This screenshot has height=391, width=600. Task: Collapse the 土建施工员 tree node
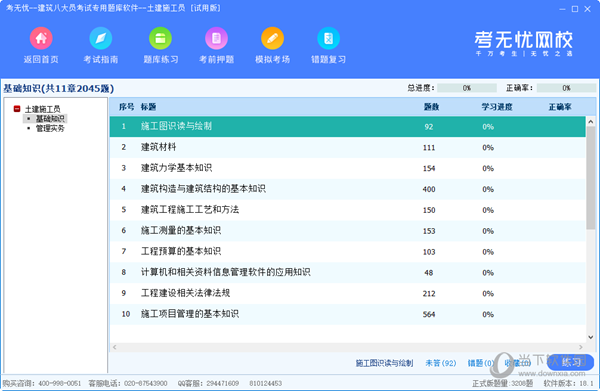17,109
